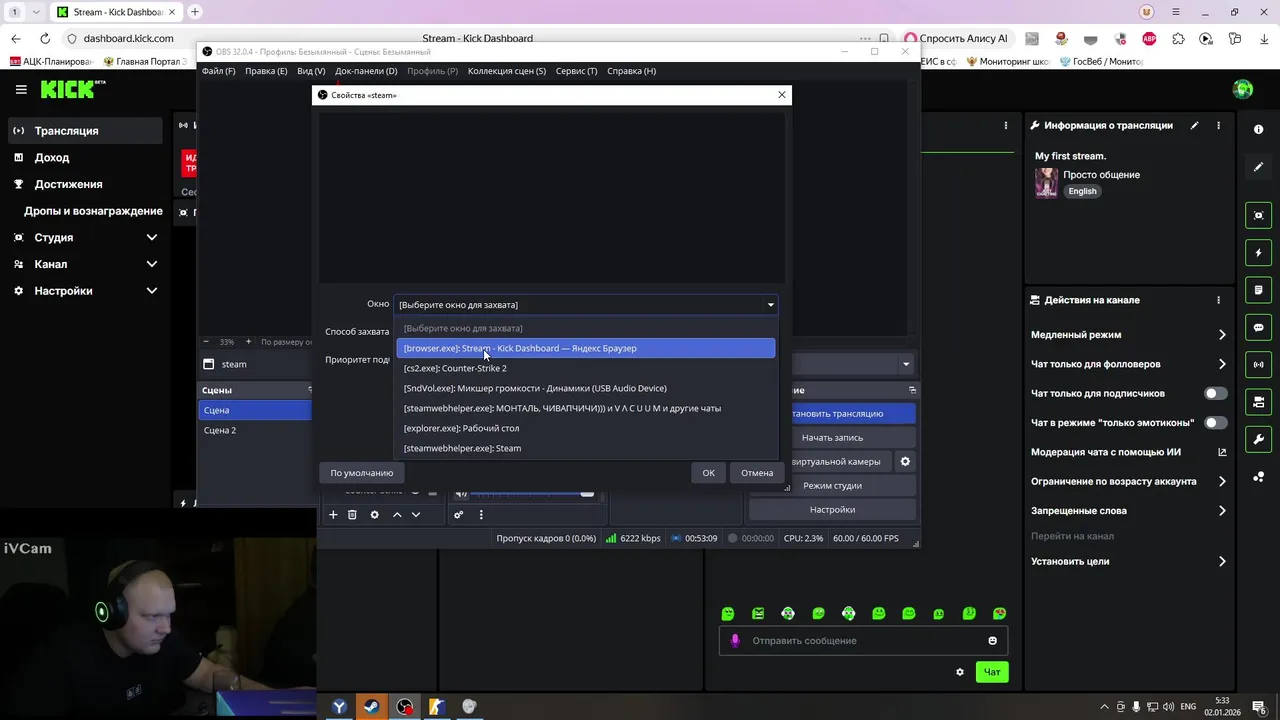
Task: Open OBS virtual camera settings gear
Action: point(905,462)
